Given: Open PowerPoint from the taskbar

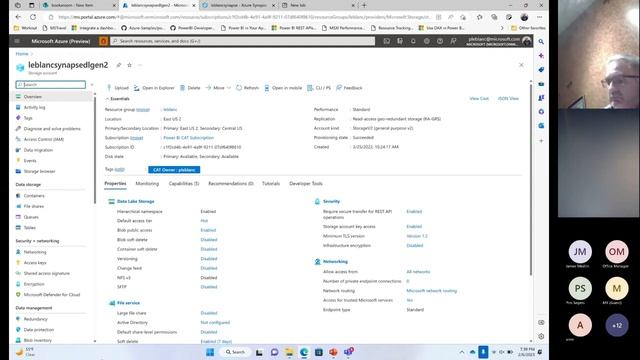Looking at the screenshot, I should pos(333,352).
